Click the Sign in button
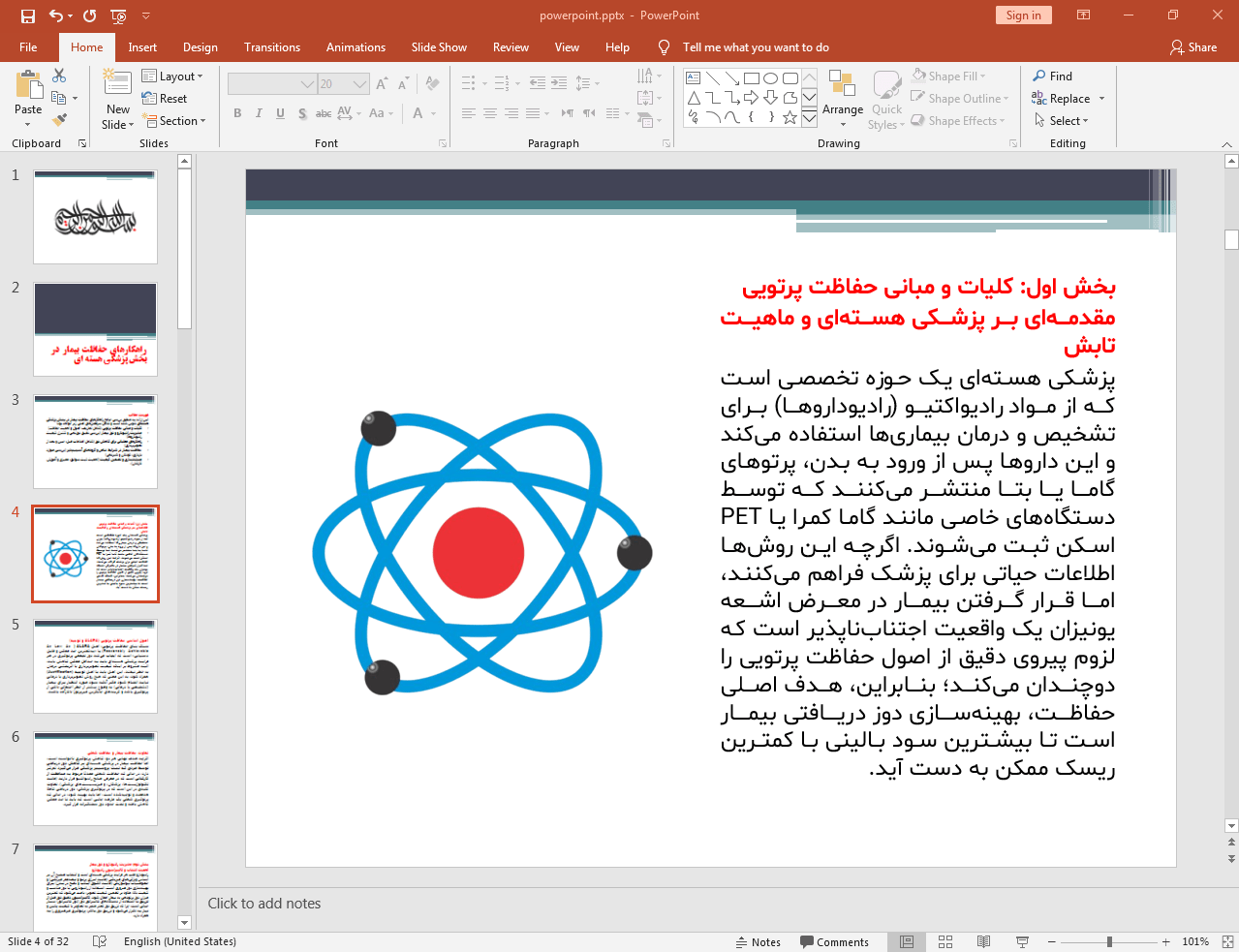Screen dimensions: 1239x952 tap(1023, 15)
